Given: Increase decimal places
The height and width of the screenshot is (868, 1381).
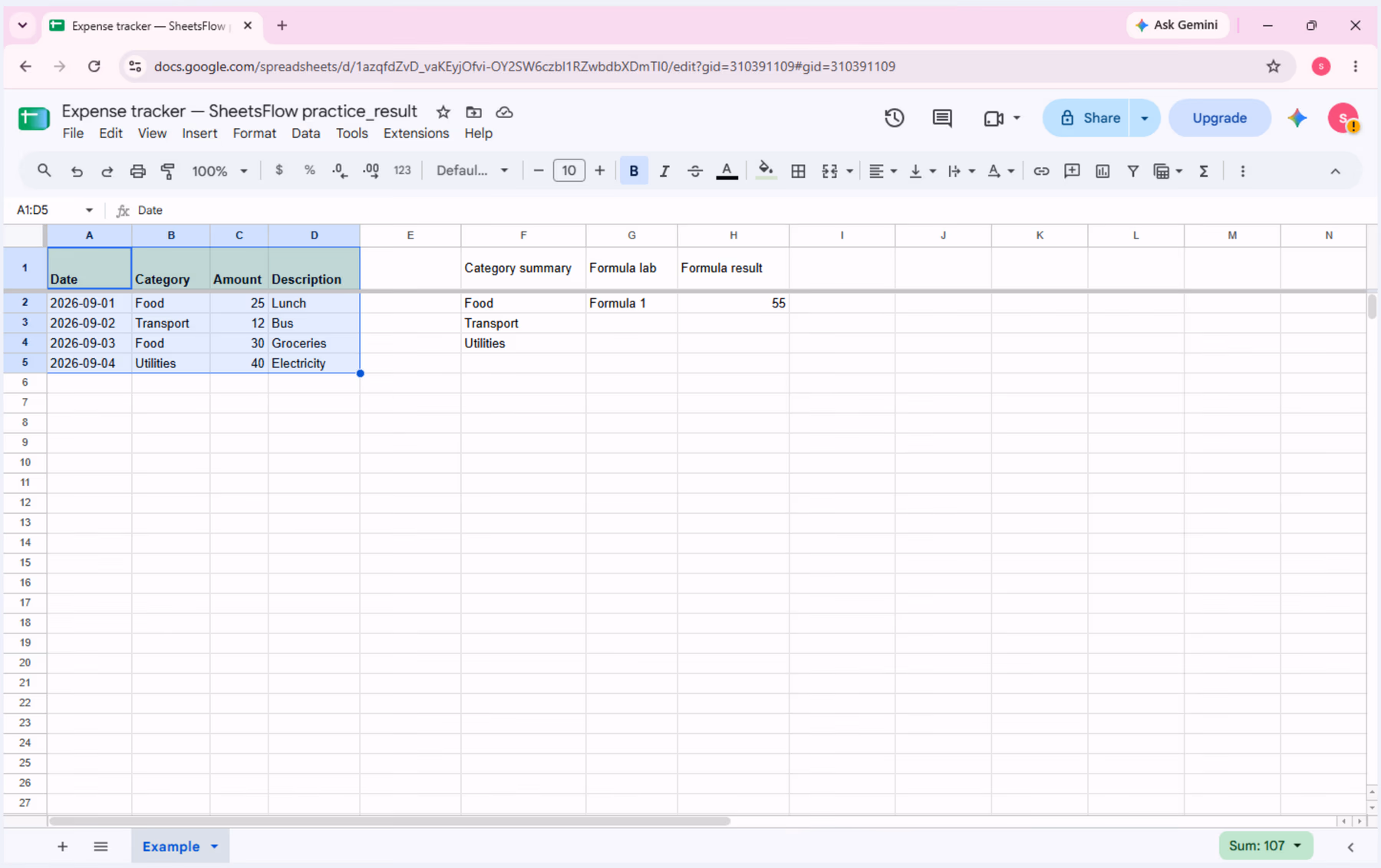Looking at the screenshot, I should (x=371, y=171).
